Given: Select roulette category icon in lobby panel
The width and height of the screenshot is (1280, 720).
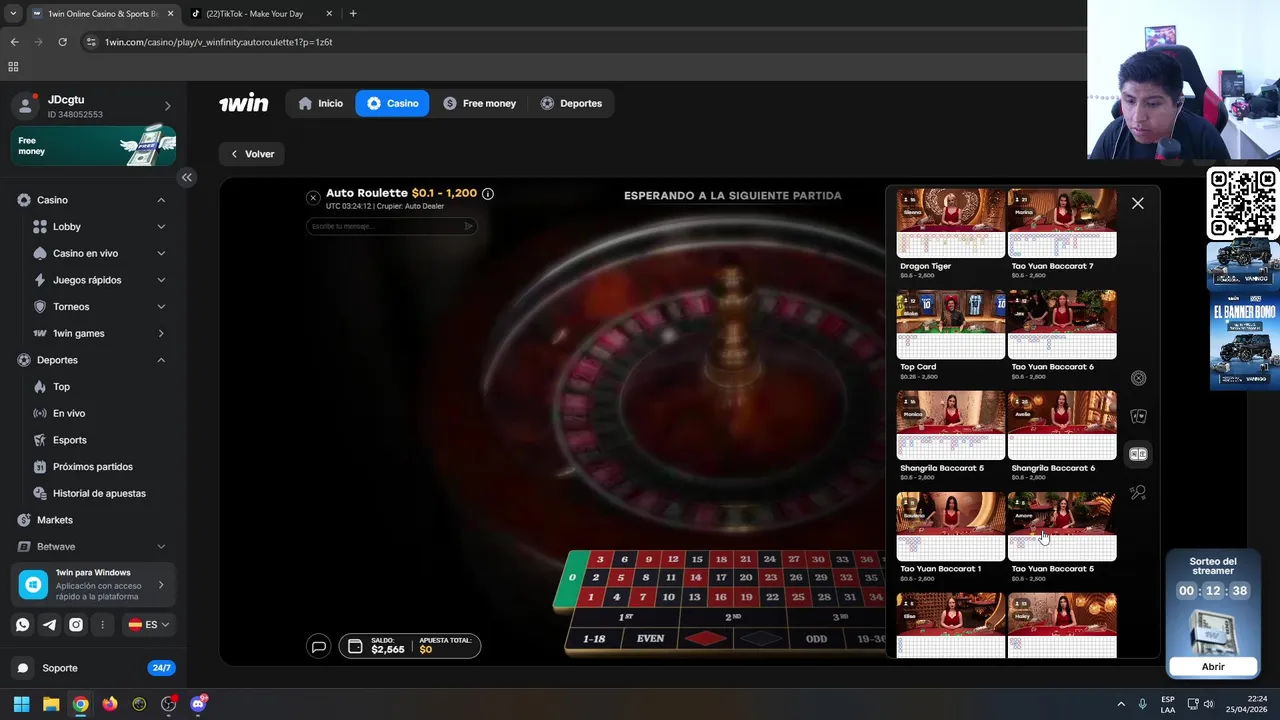Looking at the screenshot, I should 1138,378.
